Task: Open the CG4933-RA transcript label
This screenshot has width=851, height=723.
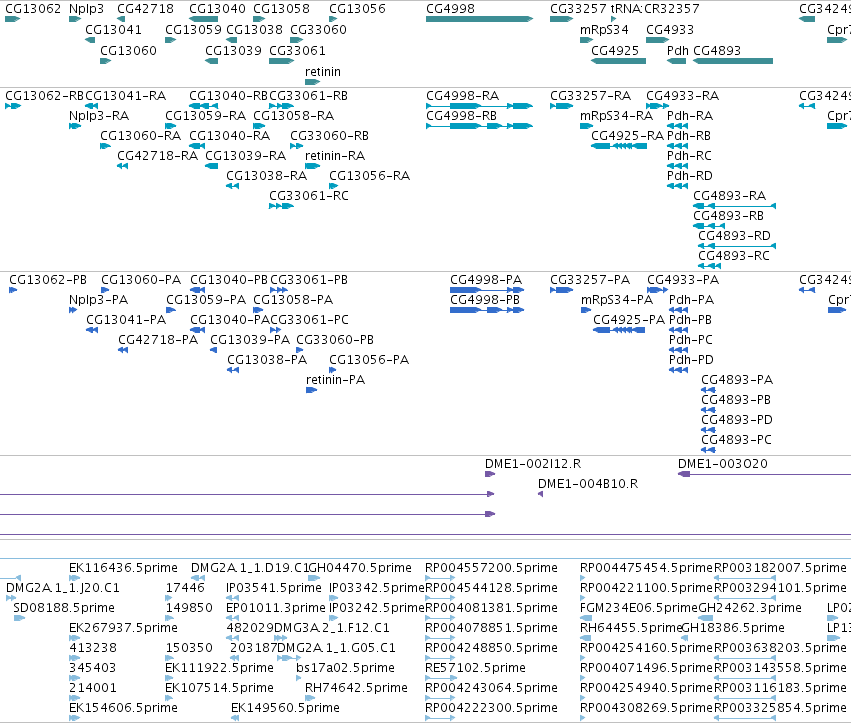Action: pyautogui.click(x=682, y=96)
